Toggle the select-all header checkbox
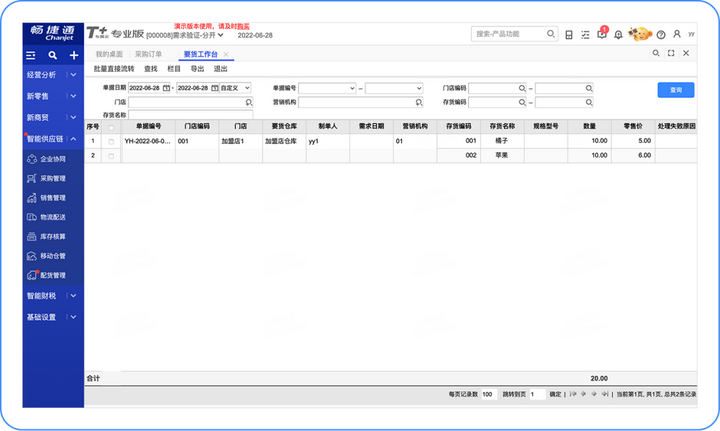Screen dimensions: 720x431 111,128
